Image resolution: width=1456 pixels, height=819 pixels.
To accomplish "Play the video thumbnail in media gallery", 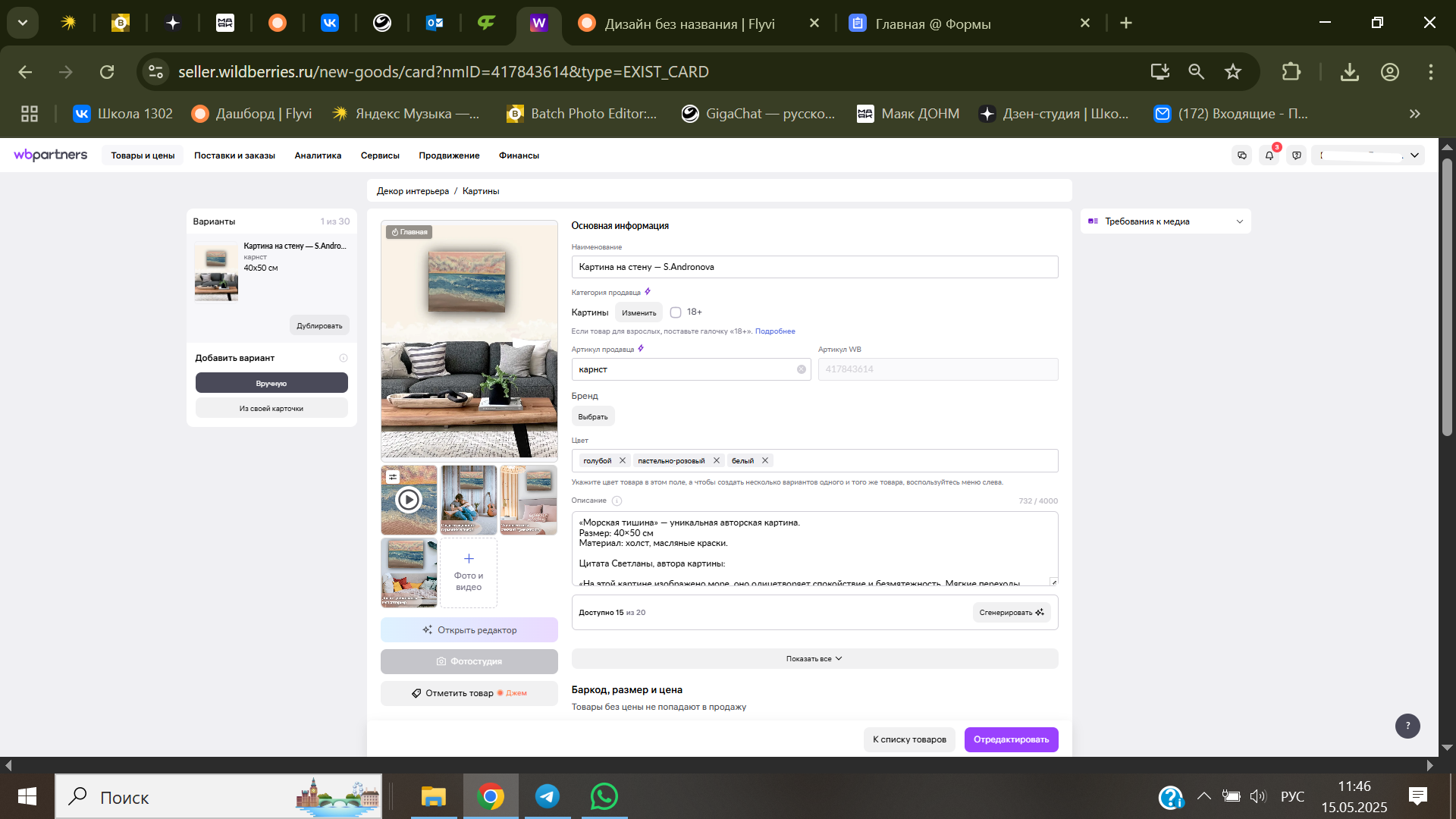I will (x=409, y=500).
